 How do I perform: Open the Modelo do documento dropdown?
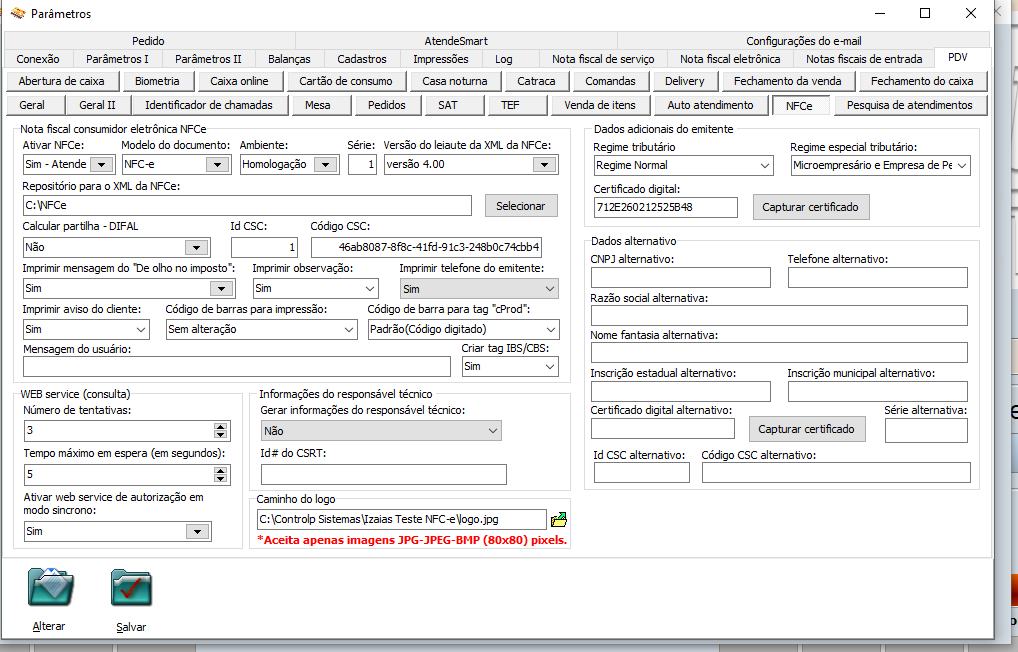click(217, 165)
